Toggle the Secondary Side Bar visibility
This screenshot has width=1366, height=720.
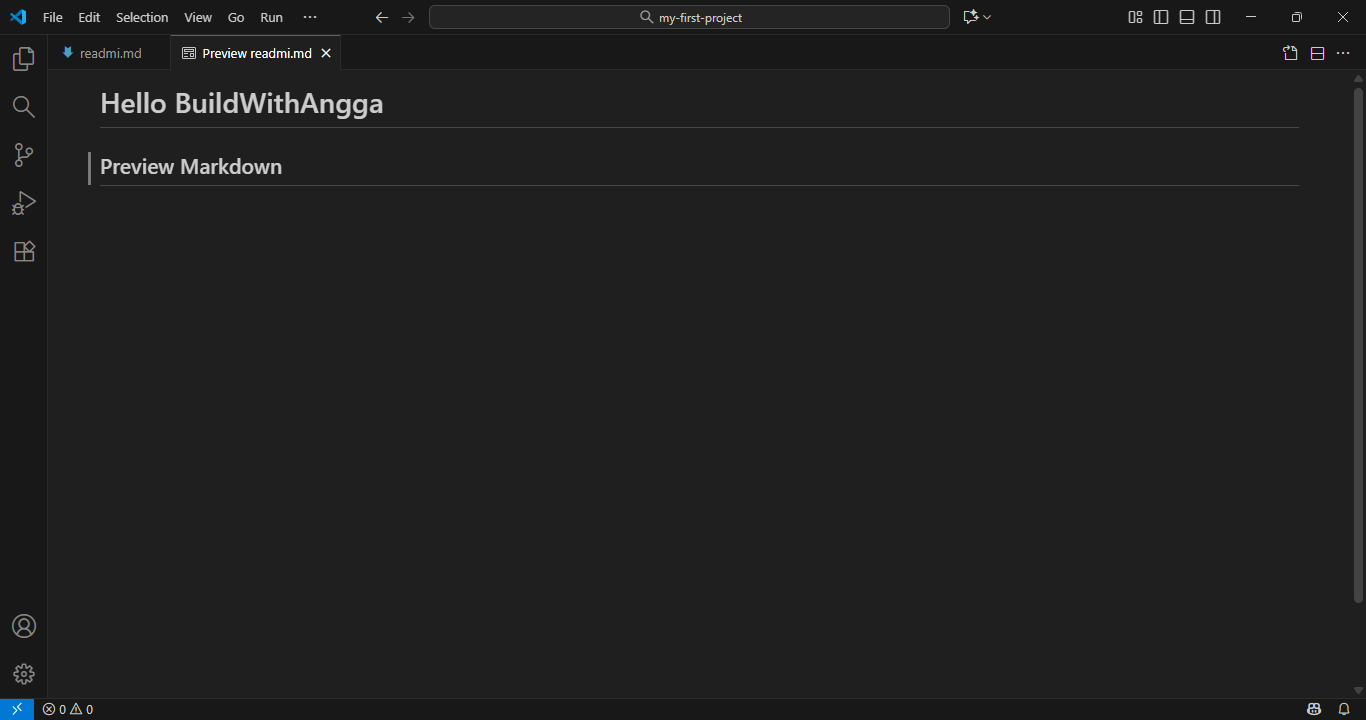point(1212,16)
